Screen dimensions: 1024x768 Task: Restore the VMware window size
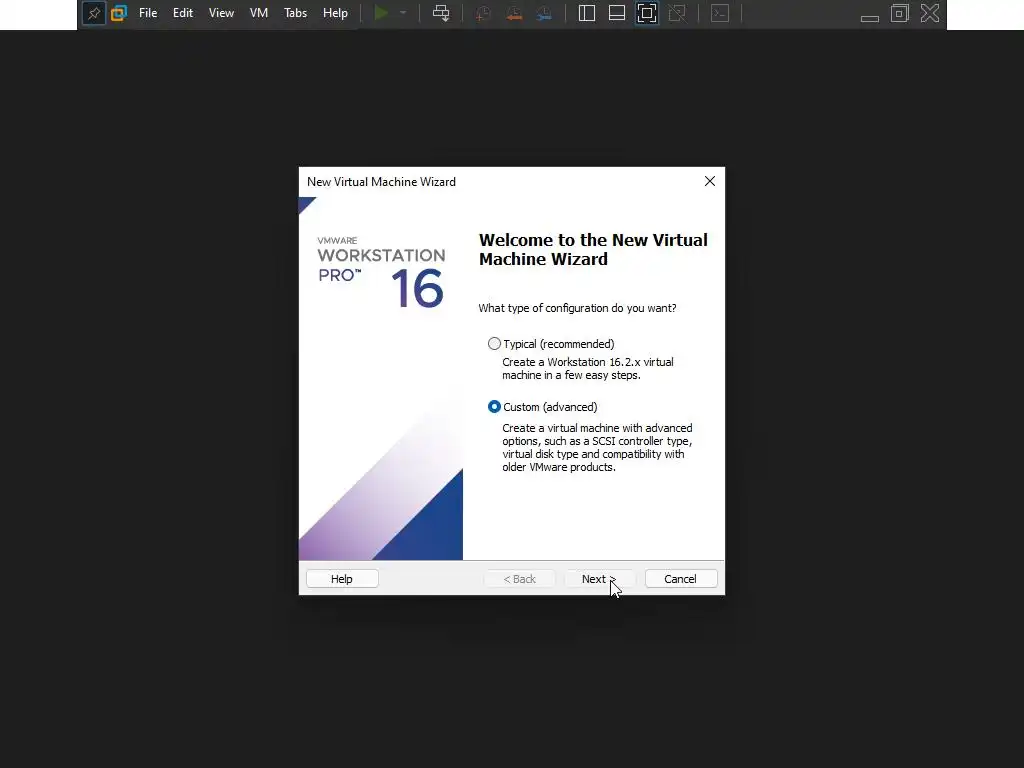(900, 13)
